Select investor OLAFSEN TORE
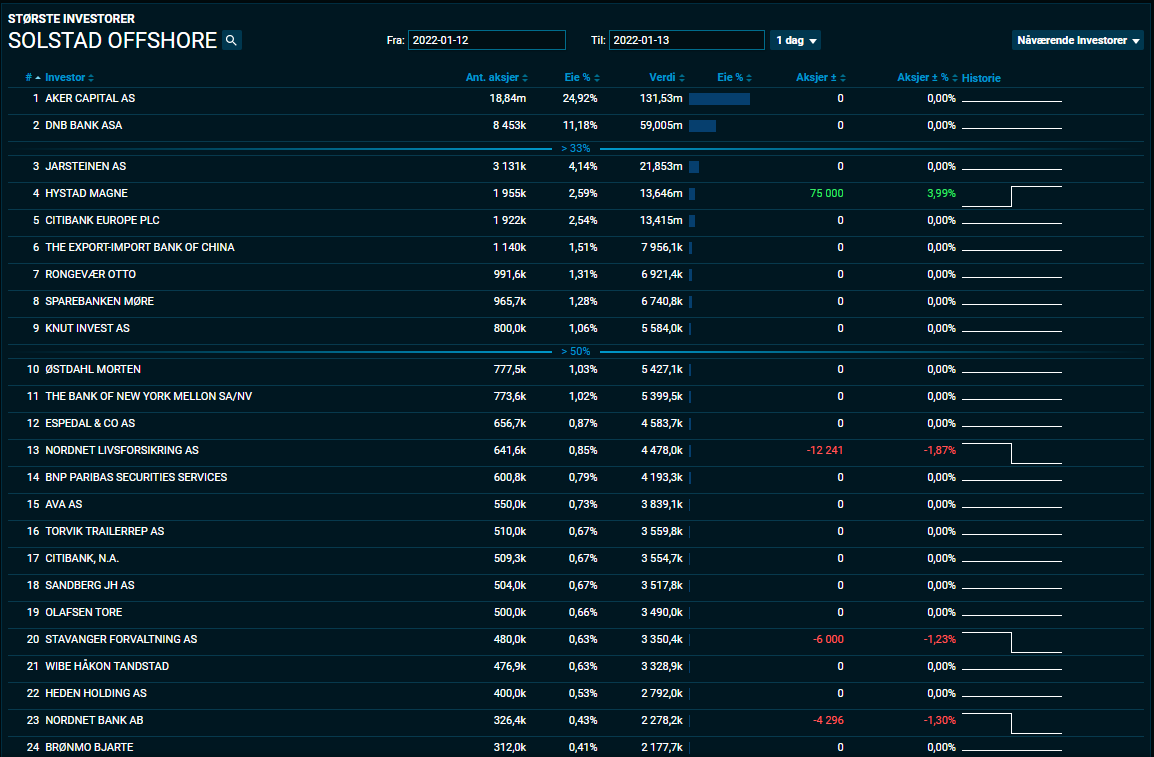This screenshot has height=757, width=1154. pos(83,613)
